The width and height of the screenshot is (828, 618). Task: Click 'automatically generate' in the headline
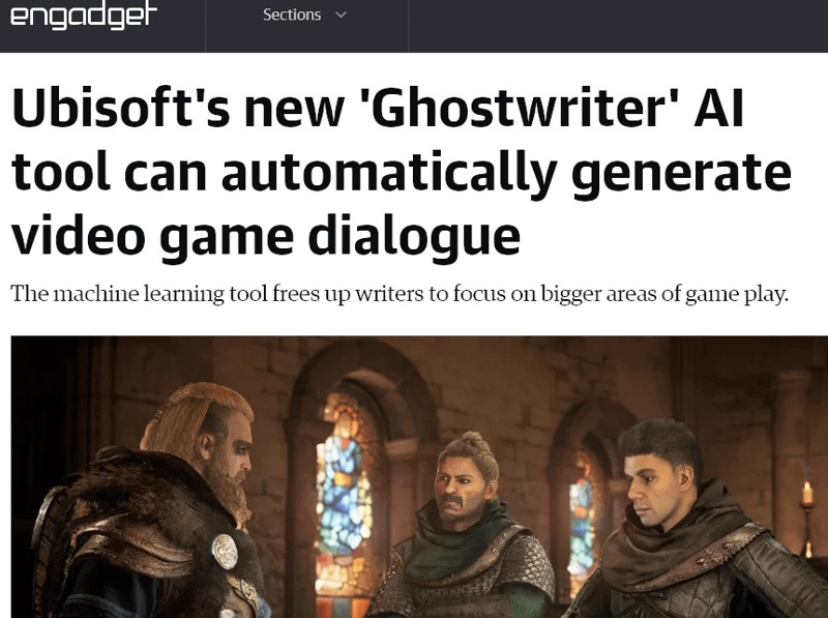point(506,173)
